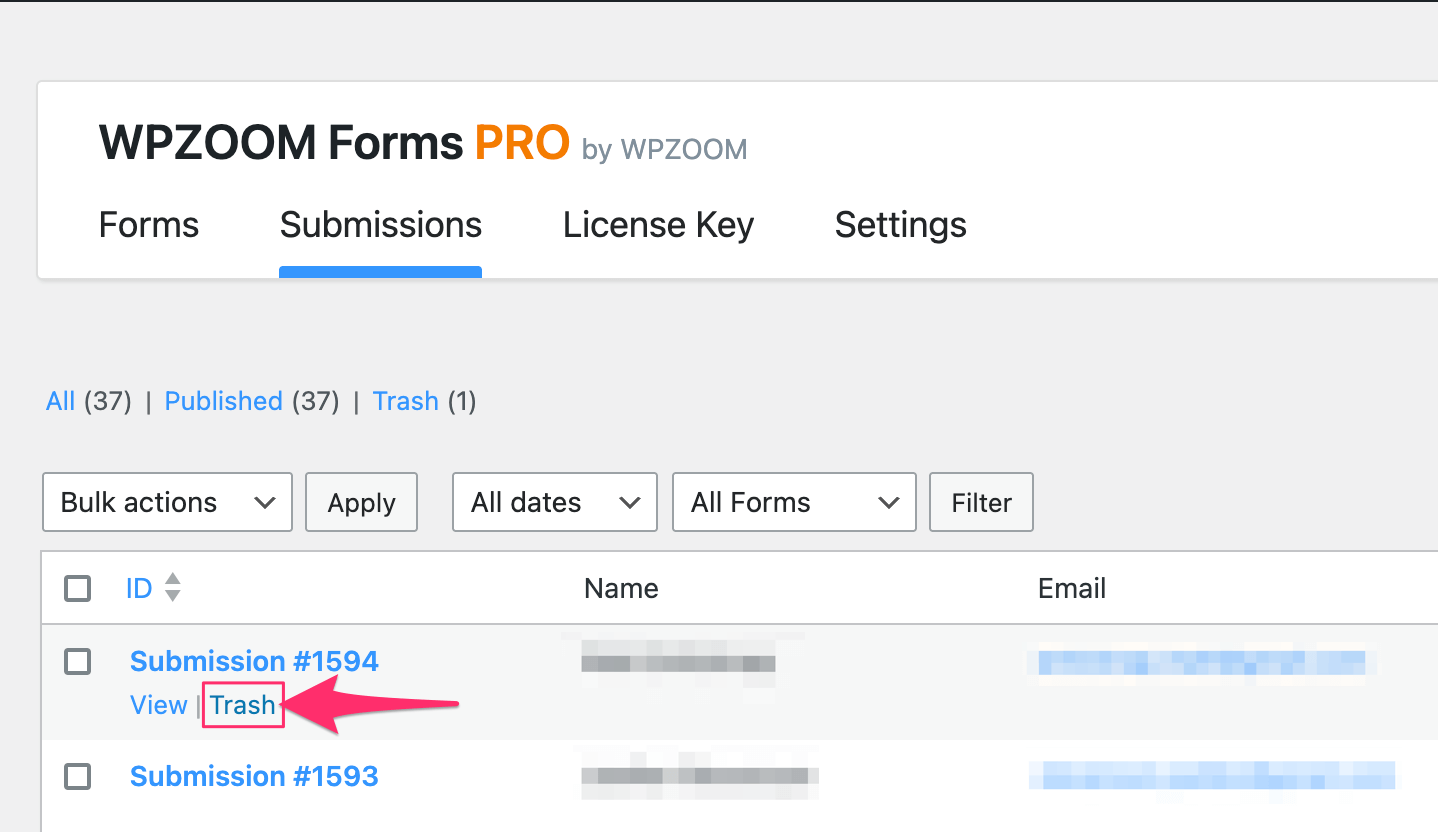This screenshot has width=1438, height=832.
Task: View Submission #1594 details
Action: (x=159, y=705)
